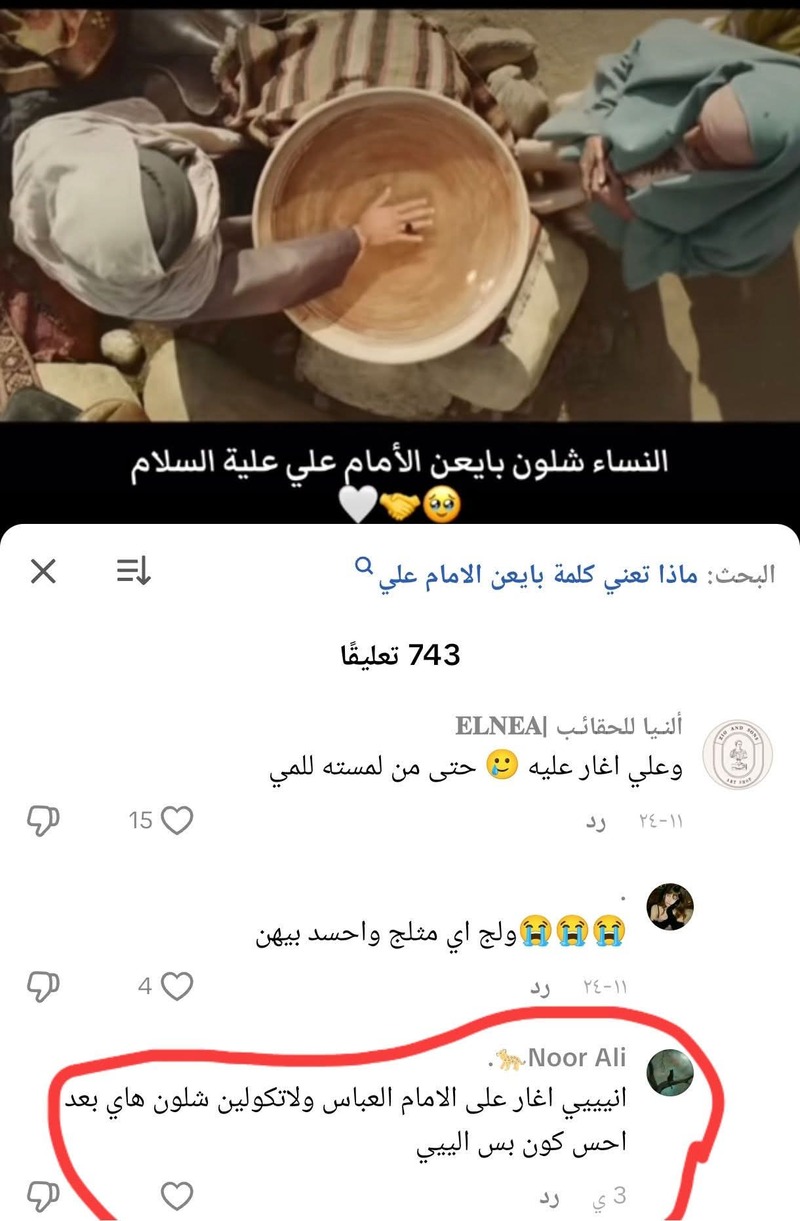
Task: View Noor Ali's profile avatar
Action: tap(670, 1073)
